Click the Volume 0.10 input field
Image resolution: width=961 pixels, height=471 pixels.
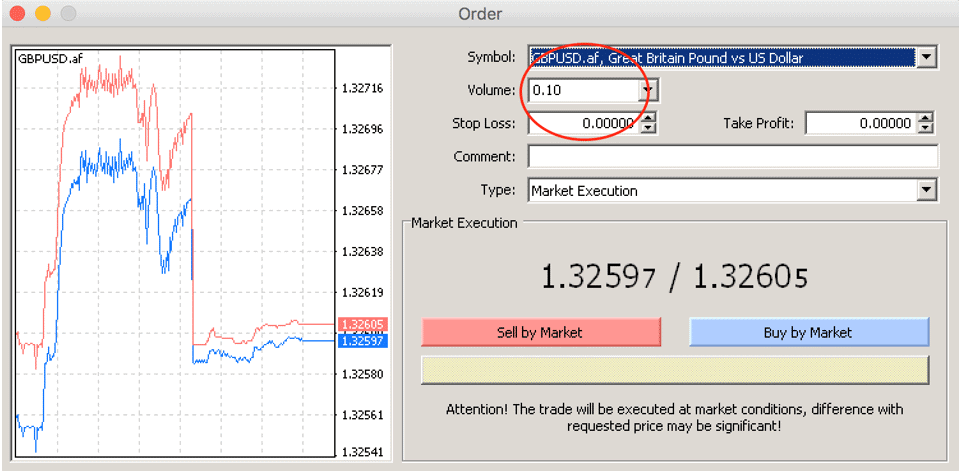583,91
